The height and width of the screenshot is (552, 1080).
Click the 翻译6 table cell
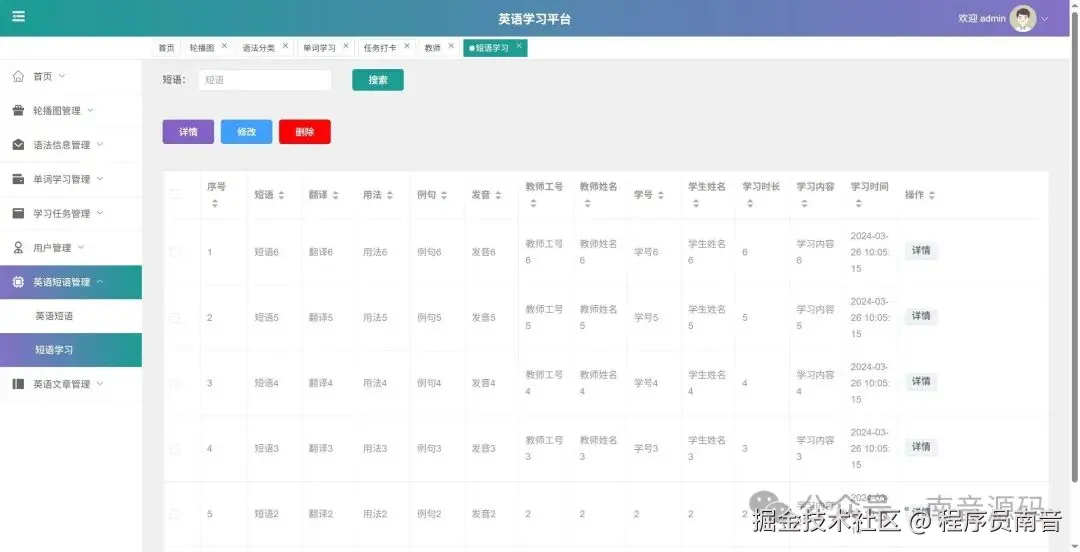pos(321,252)
